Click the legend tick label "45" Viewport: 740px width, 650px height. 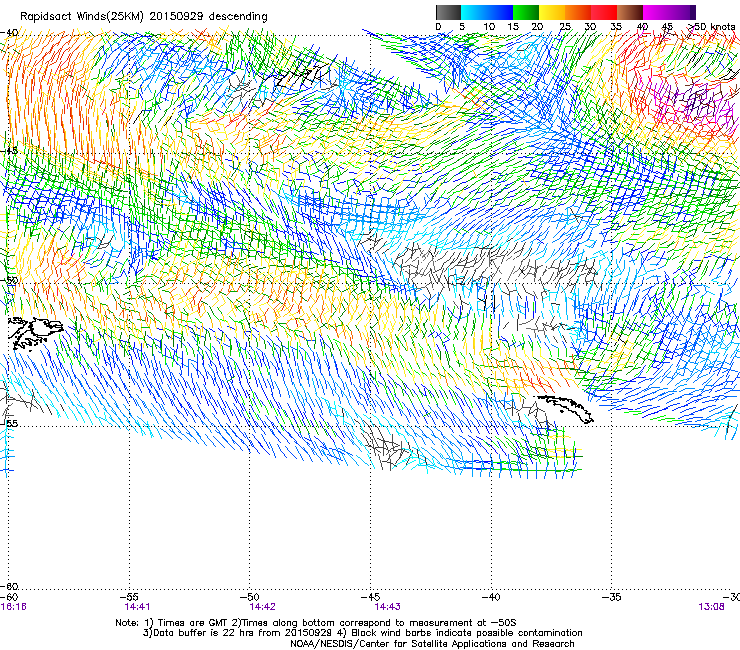667,27
